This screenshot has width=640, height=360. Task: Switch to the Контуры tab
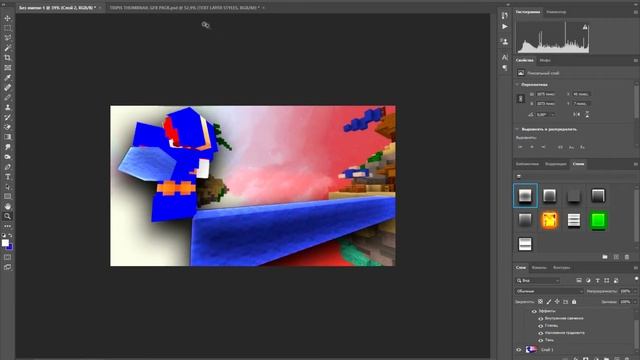(x=562, y=268)
